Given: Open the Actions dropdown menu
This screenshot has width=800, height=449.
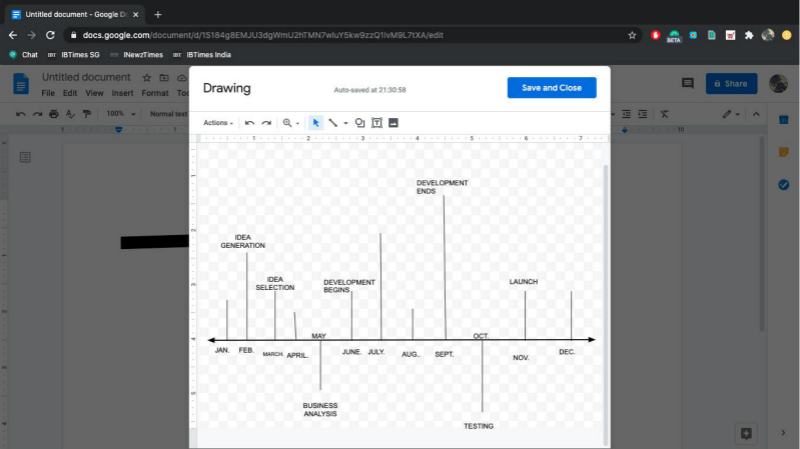Looking at the screenshot, I should (218, 123).
